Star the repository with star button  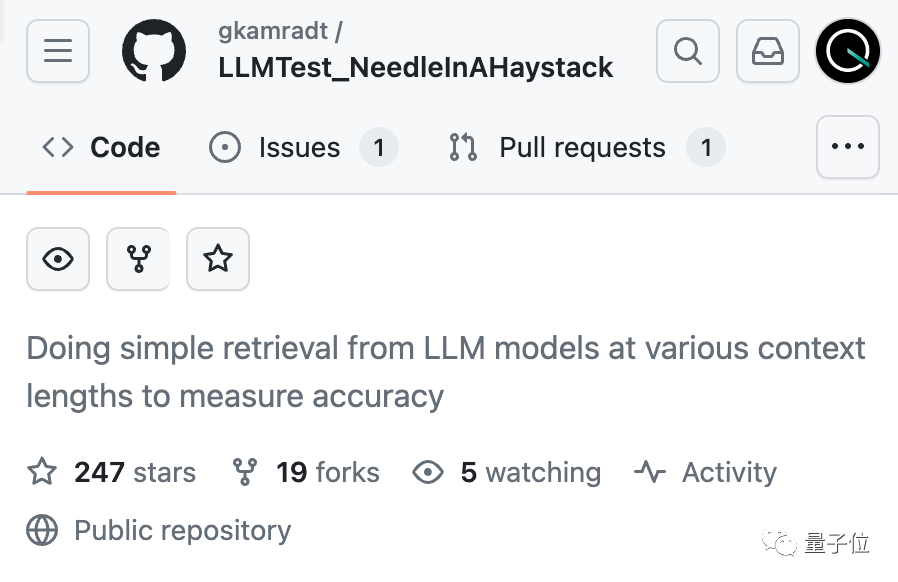click(x=218, y=259)
